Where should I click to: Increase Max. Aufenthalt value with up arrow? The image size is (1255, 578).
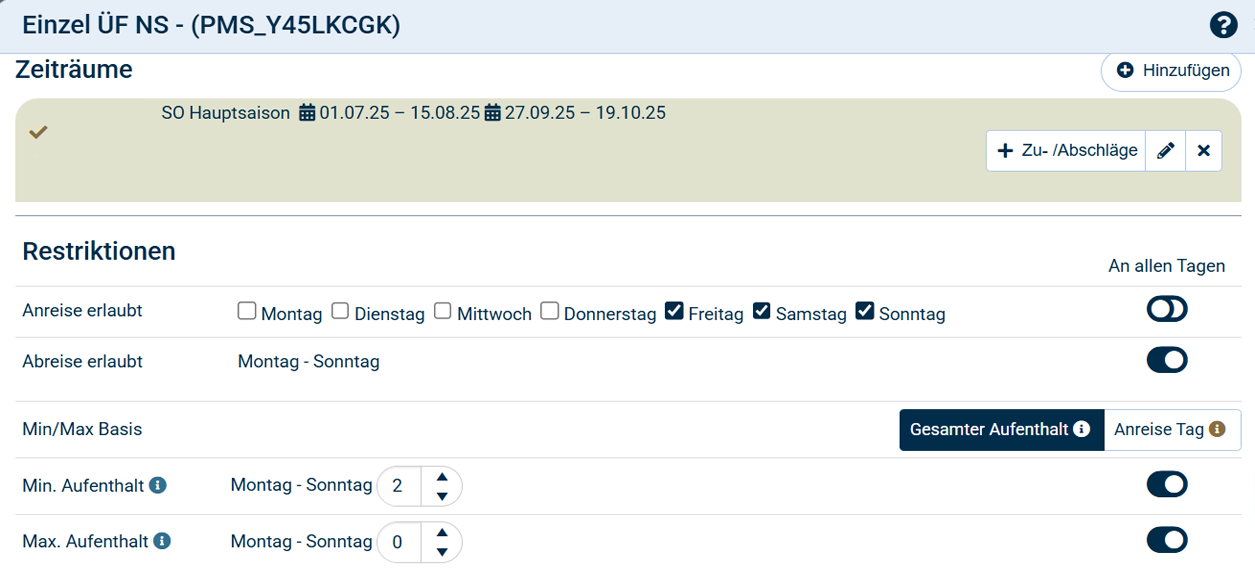tap(442, 533)
